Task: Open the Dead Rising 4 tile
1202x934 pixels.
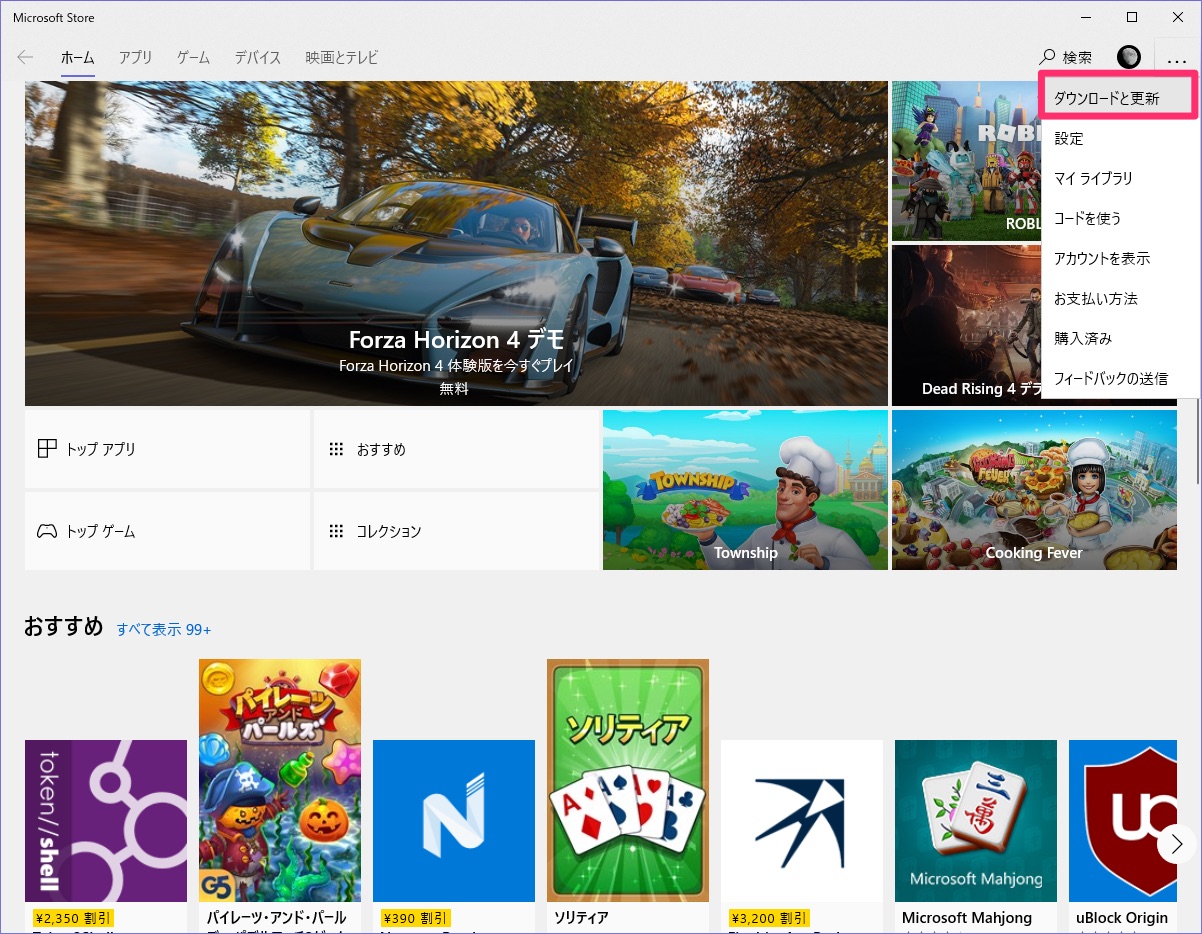Action: click(x=966, y=325)
